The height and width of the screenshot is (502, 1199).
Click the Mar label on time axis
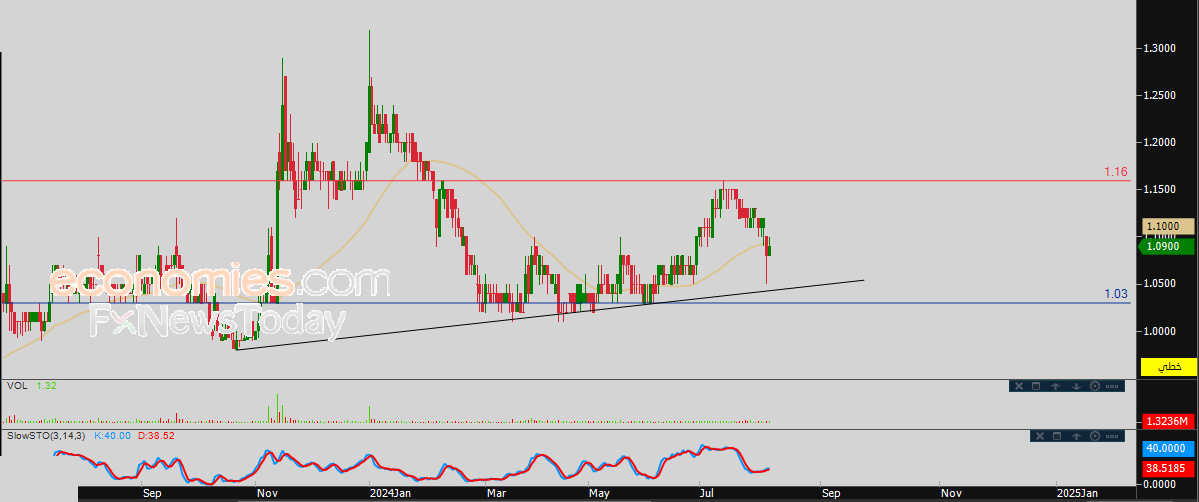point(497,494)
